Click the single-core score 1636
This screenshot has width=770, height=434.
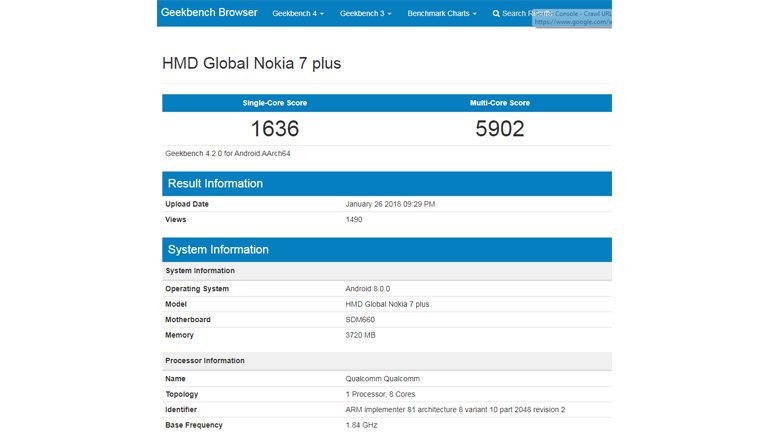pos(275,129)
